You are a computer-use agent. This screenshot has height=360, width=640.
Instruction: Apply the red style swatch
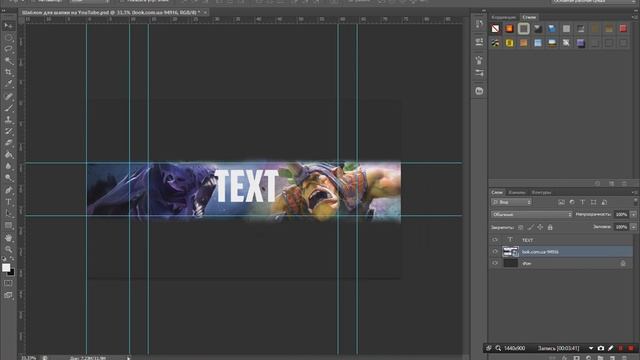[623, 28]
